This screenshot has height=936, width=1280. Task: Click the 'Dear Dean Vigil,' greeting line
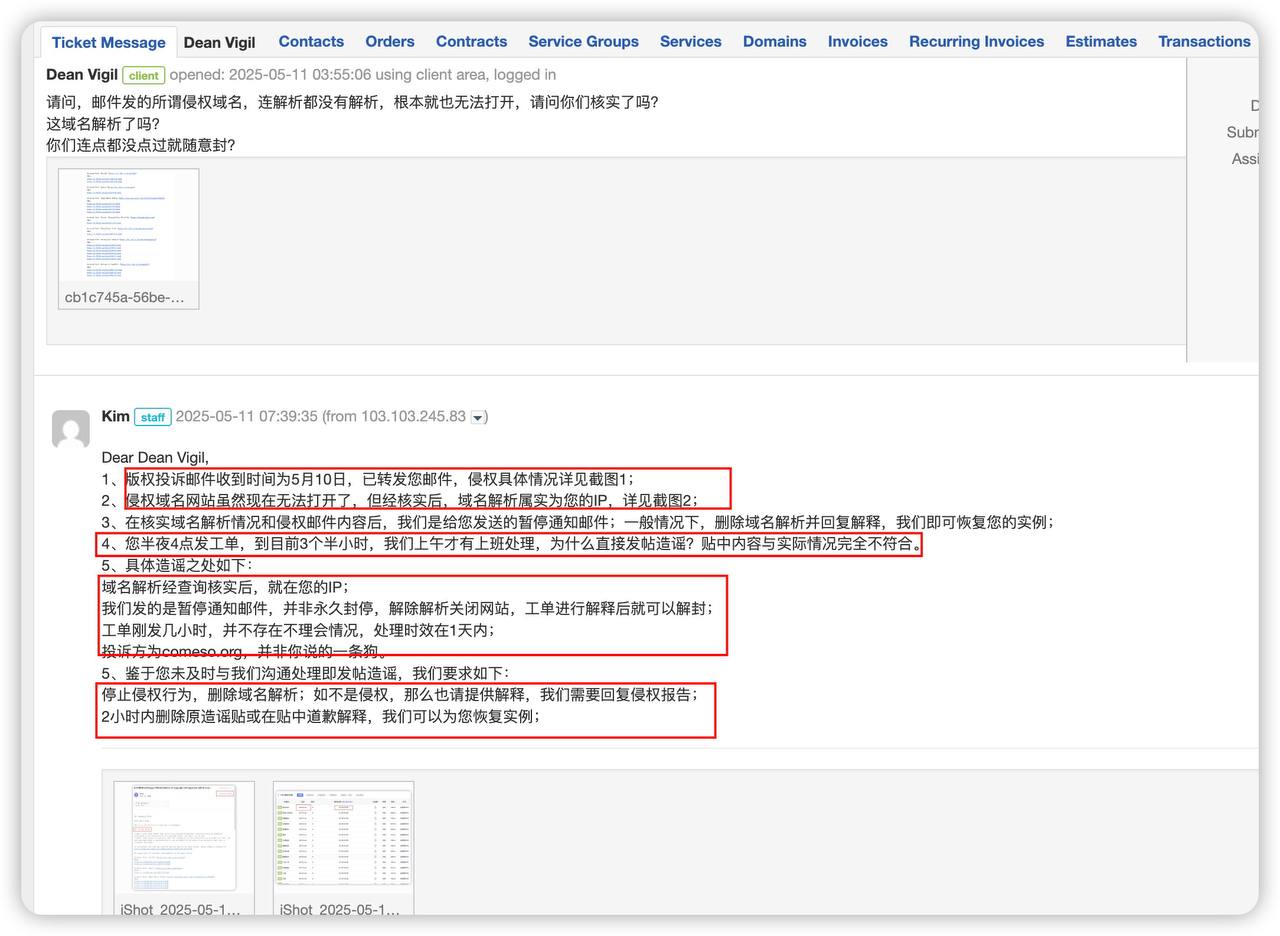click(x=155, y=458)
